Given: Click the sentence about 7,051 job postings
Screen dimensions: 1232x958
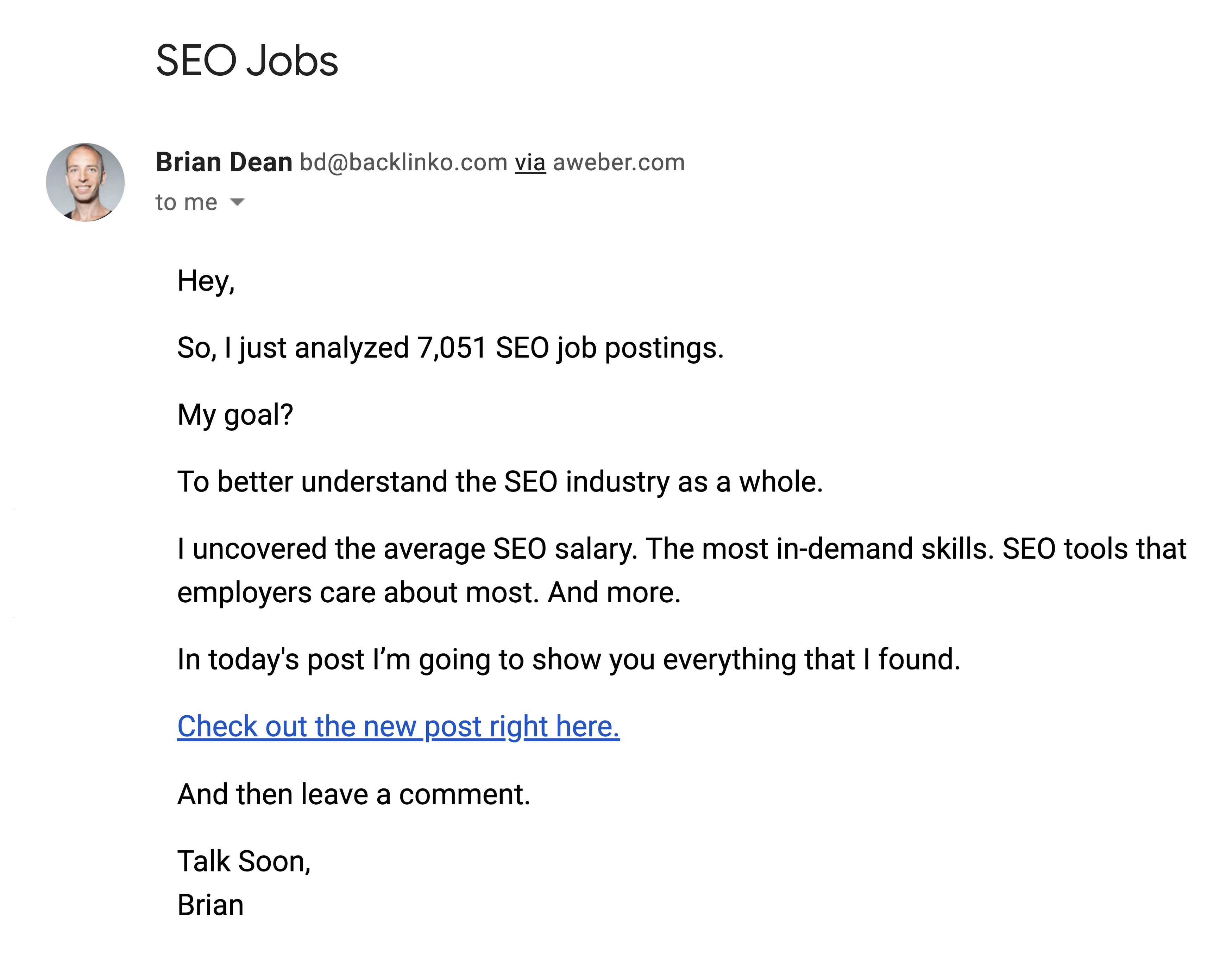Looking at the screenshot, I should click(450, 348).
